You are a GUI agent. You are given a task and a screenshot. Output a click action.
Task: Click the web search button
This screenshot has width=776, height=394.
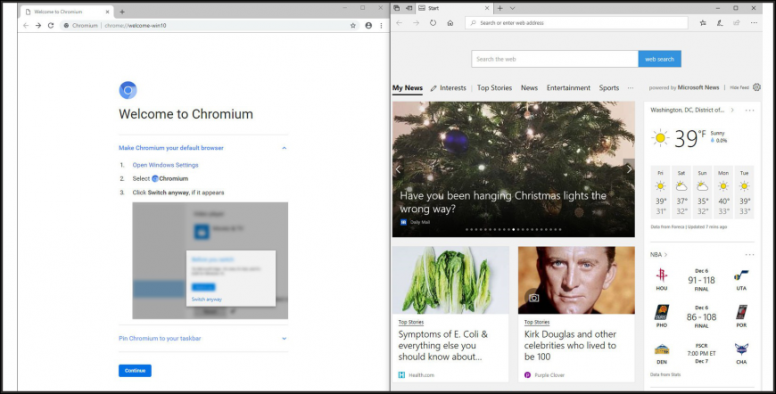pyautogui.click(x=660, y=59)
